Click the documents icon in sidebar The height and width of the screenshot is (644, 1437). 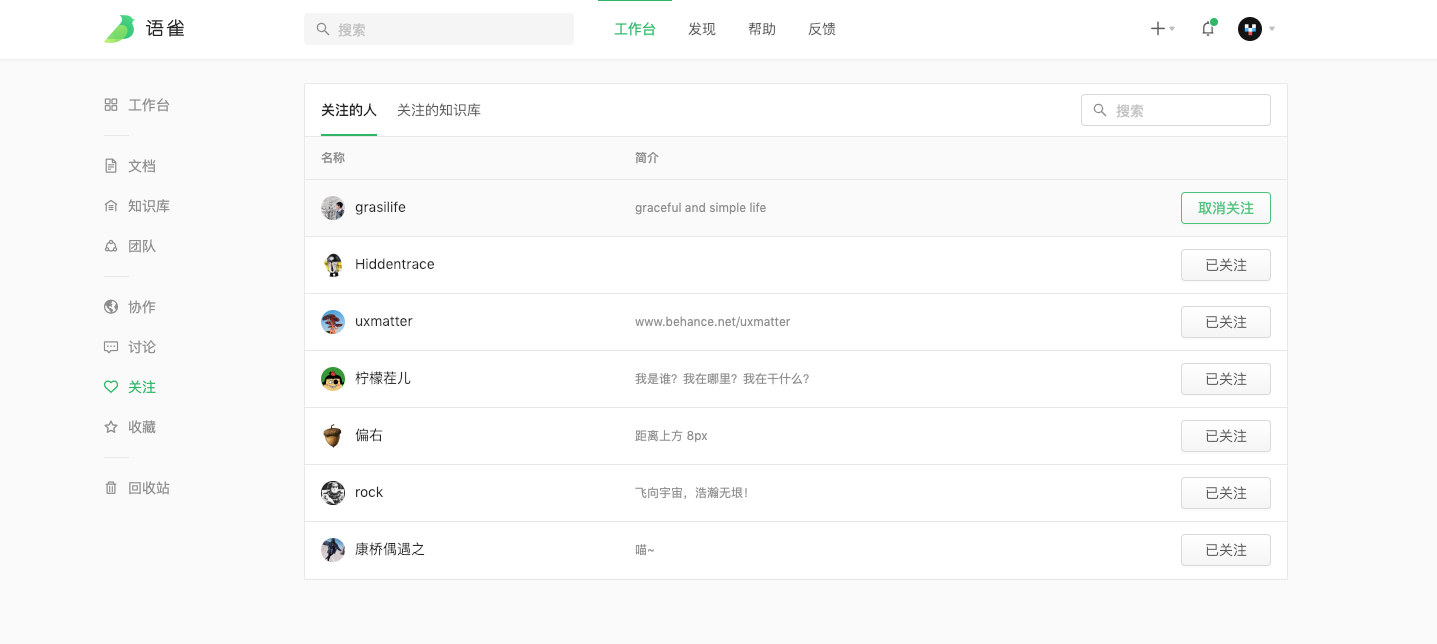point(111,166)
